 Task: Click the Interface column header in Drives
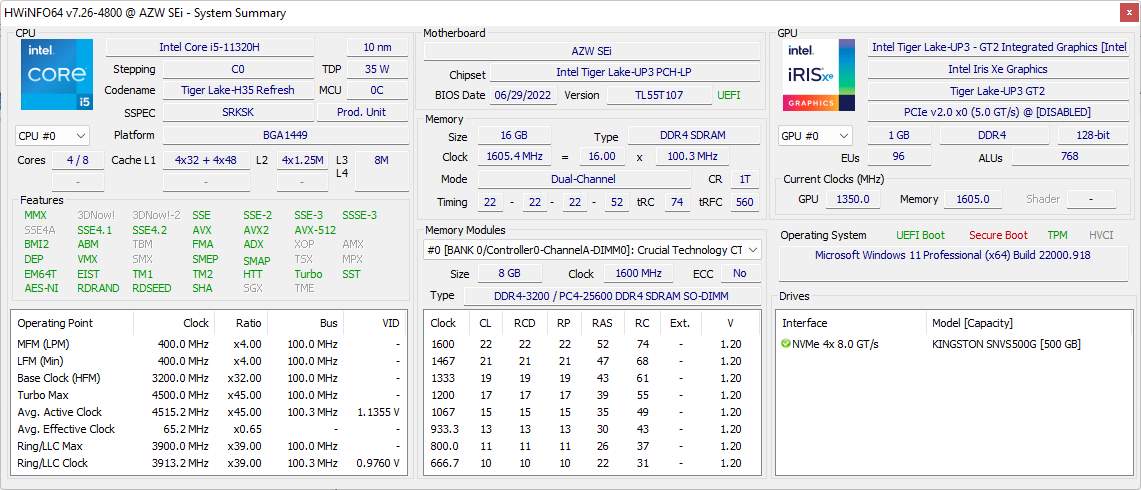805,323
